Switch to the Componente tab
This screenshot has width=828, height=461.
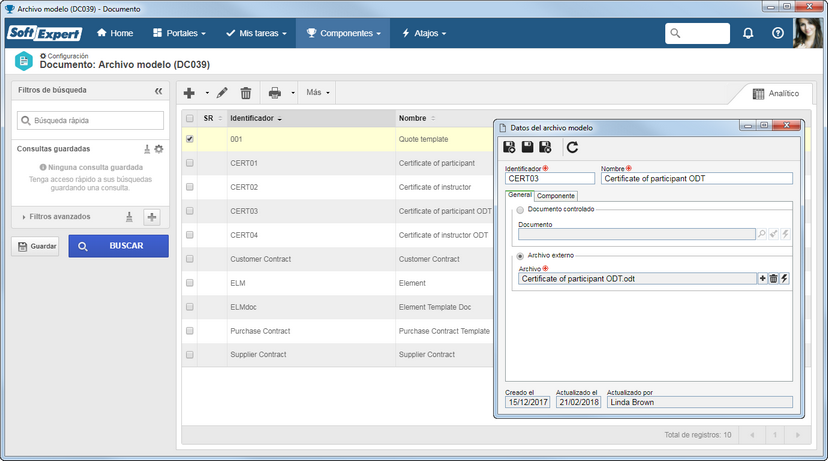(x=556, y=196)
